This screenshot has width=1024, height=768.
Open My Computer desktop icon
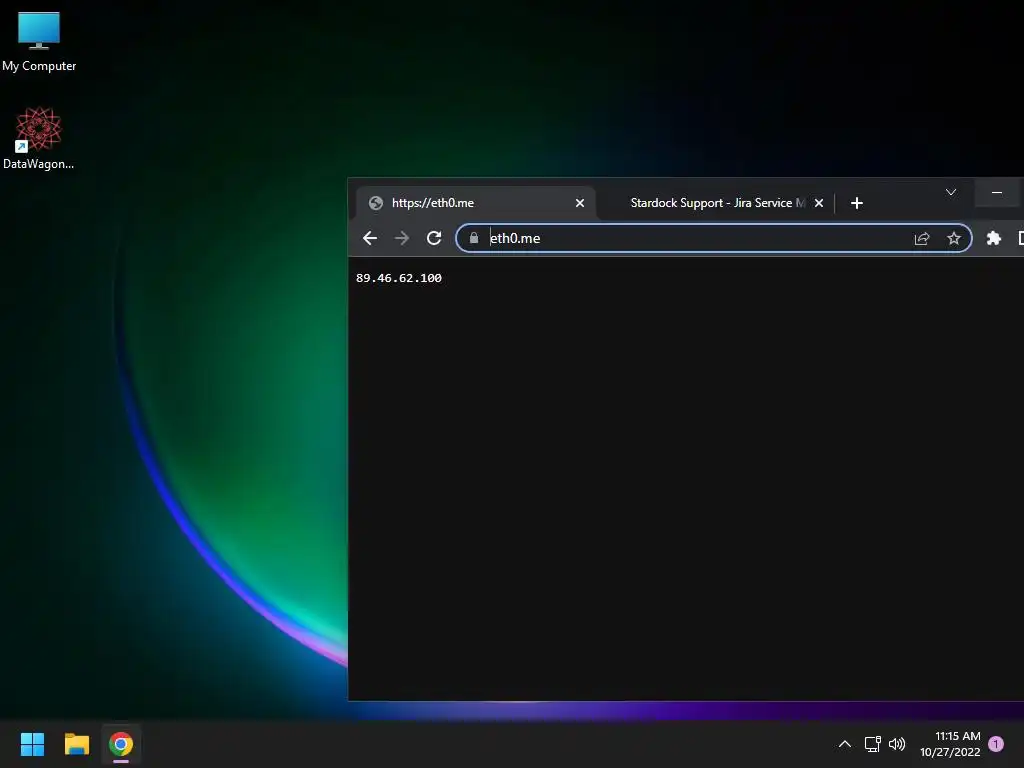[x=39, y=41]
